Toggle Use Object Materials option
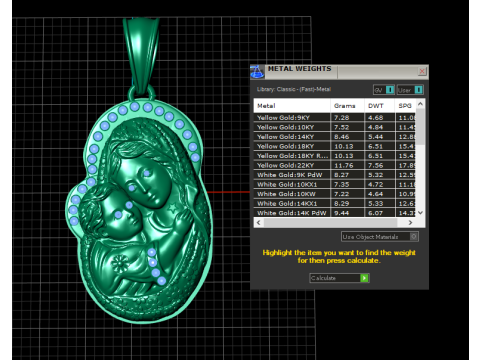 pos(380,237)
